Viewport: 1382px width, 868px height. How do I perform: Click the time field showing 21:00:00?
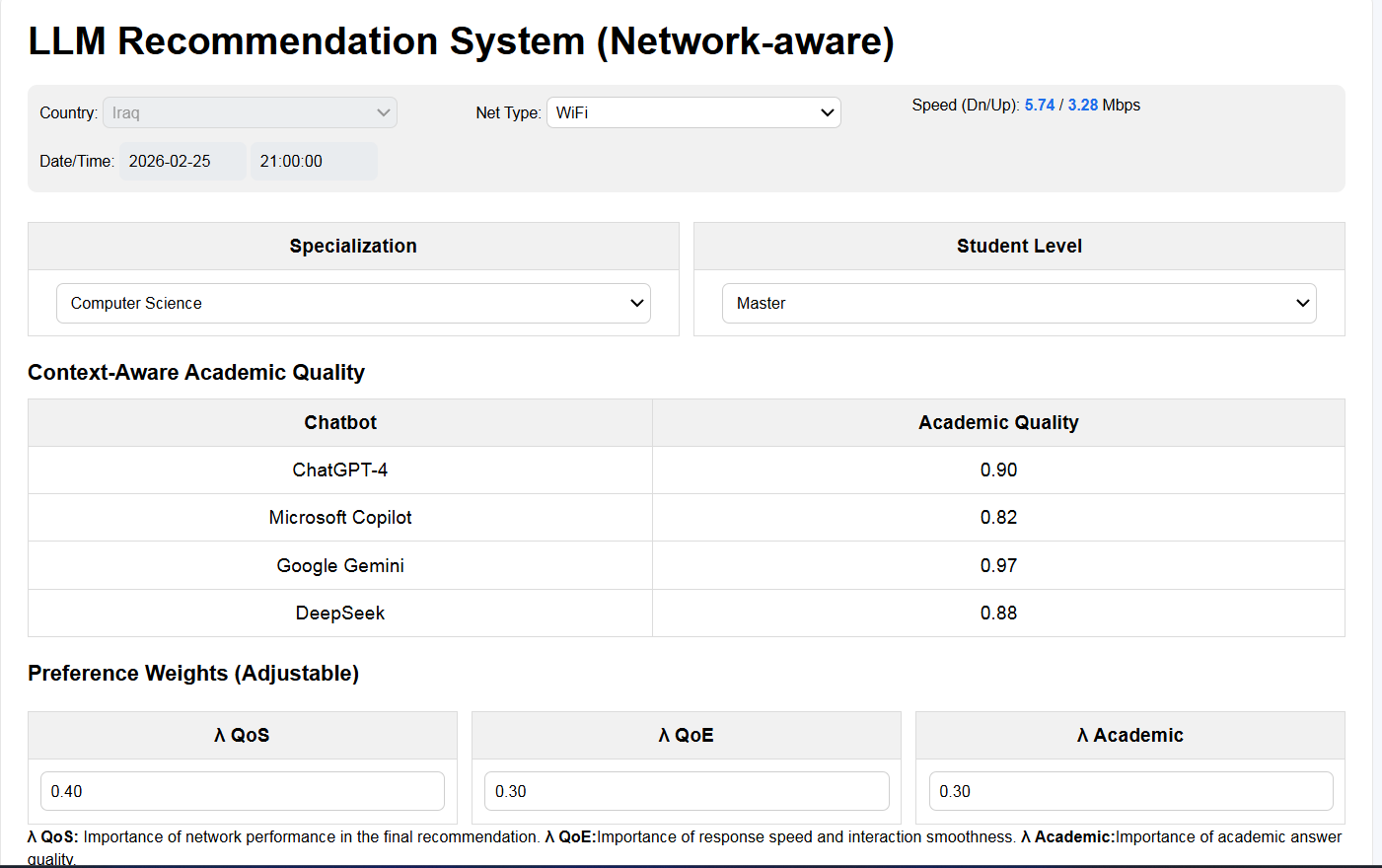(x=313, y=161)
